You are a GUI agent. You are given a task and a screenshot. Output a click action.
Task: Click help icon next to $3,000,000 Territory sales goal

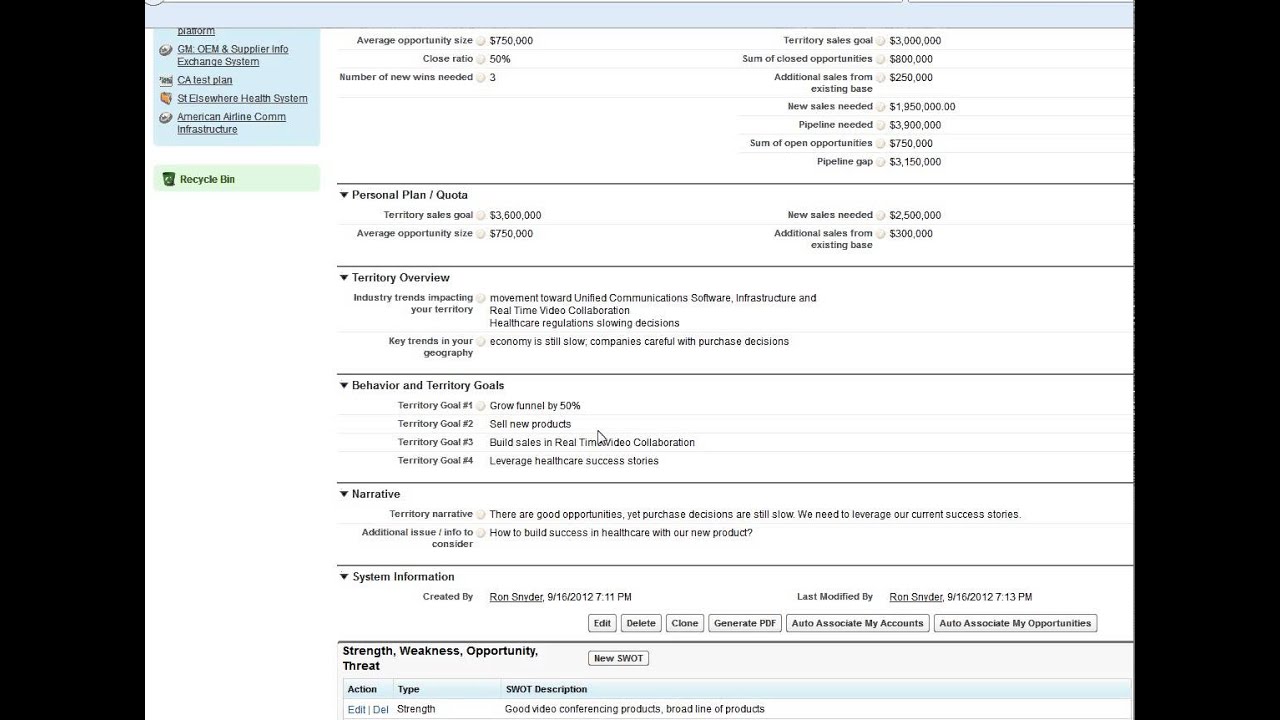[x=881, y=41]
